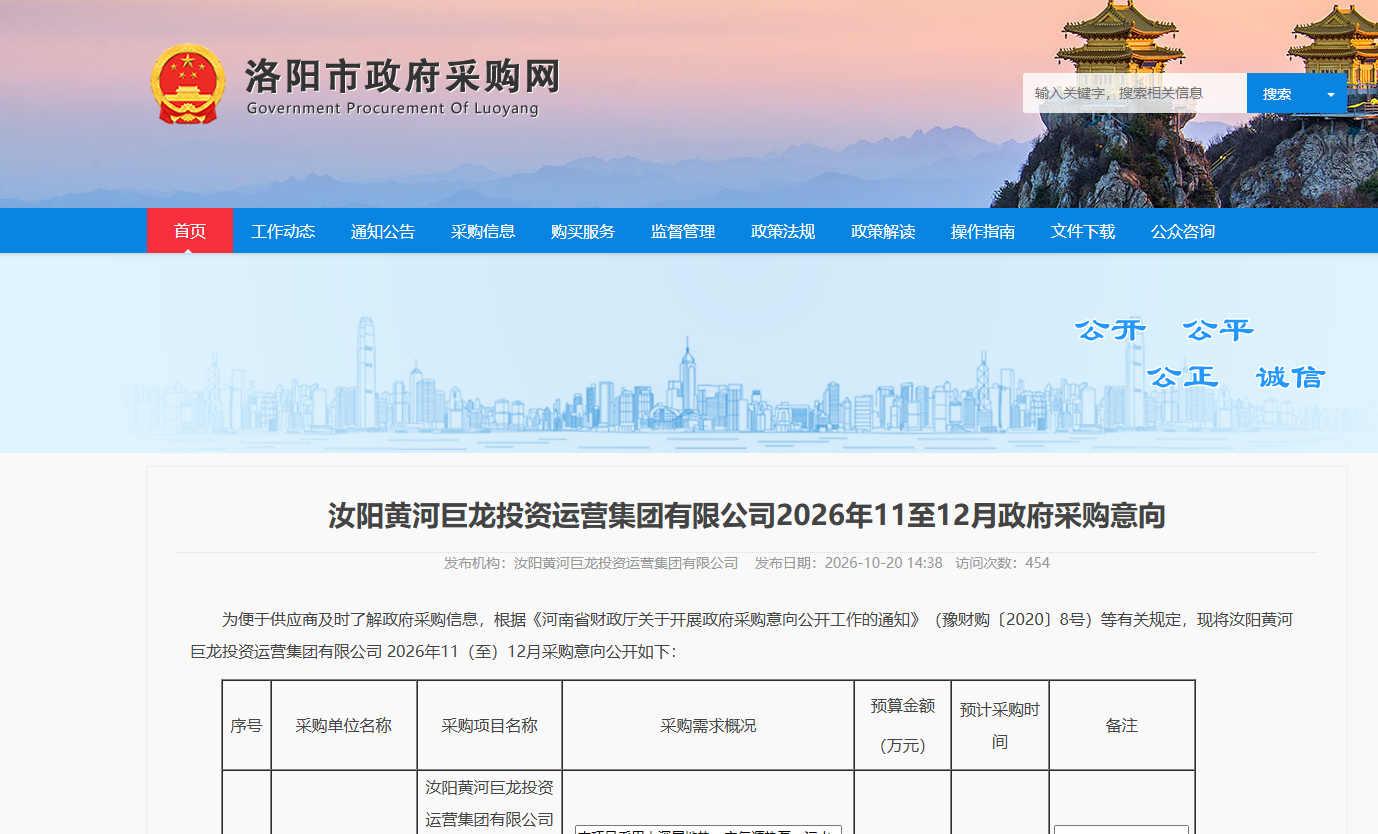Click the 访问次数：454 text
1378x834 pixels.
(1003, 563)
